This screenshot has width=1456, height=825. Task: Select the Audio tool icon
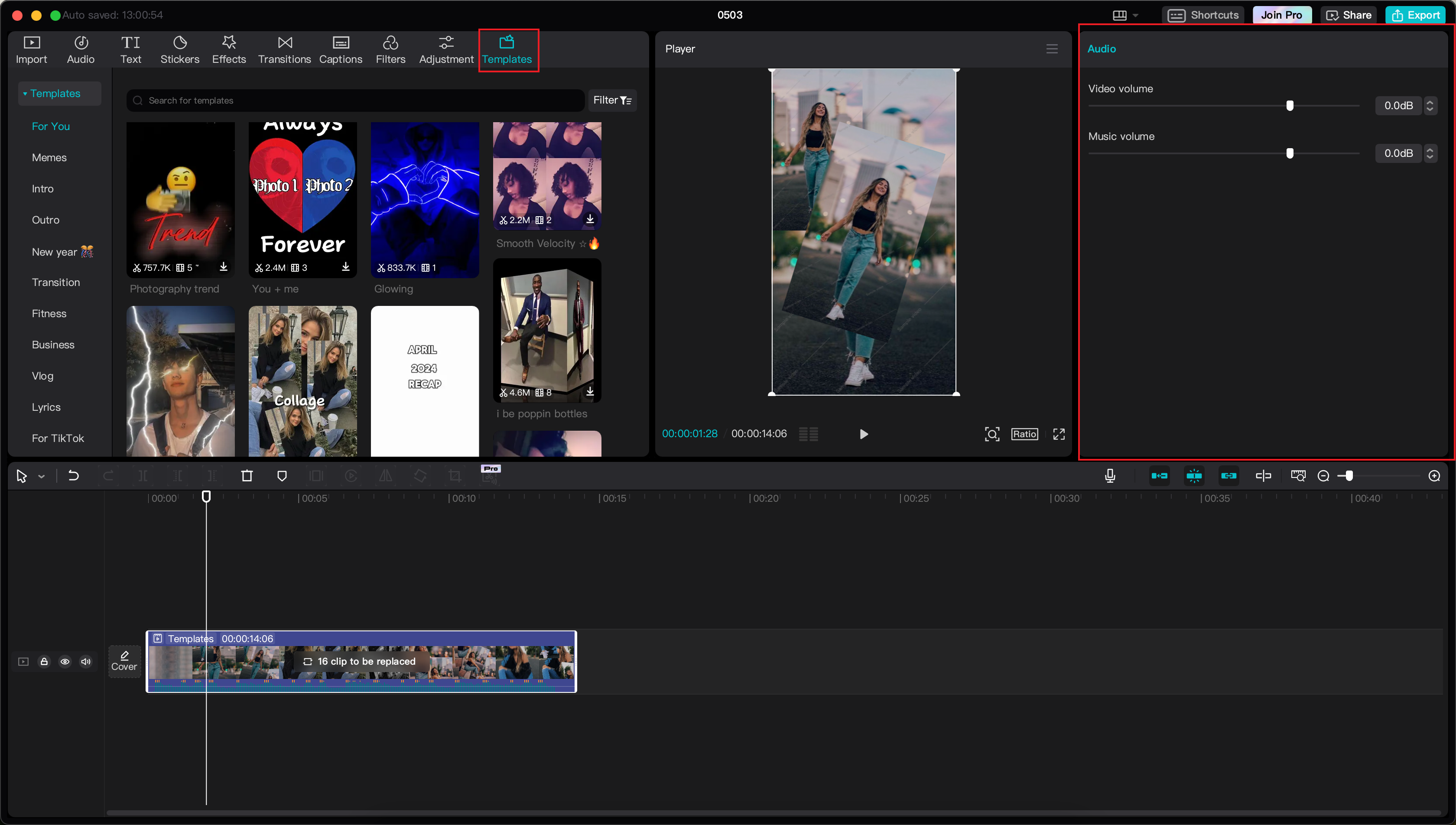(80, 48)
